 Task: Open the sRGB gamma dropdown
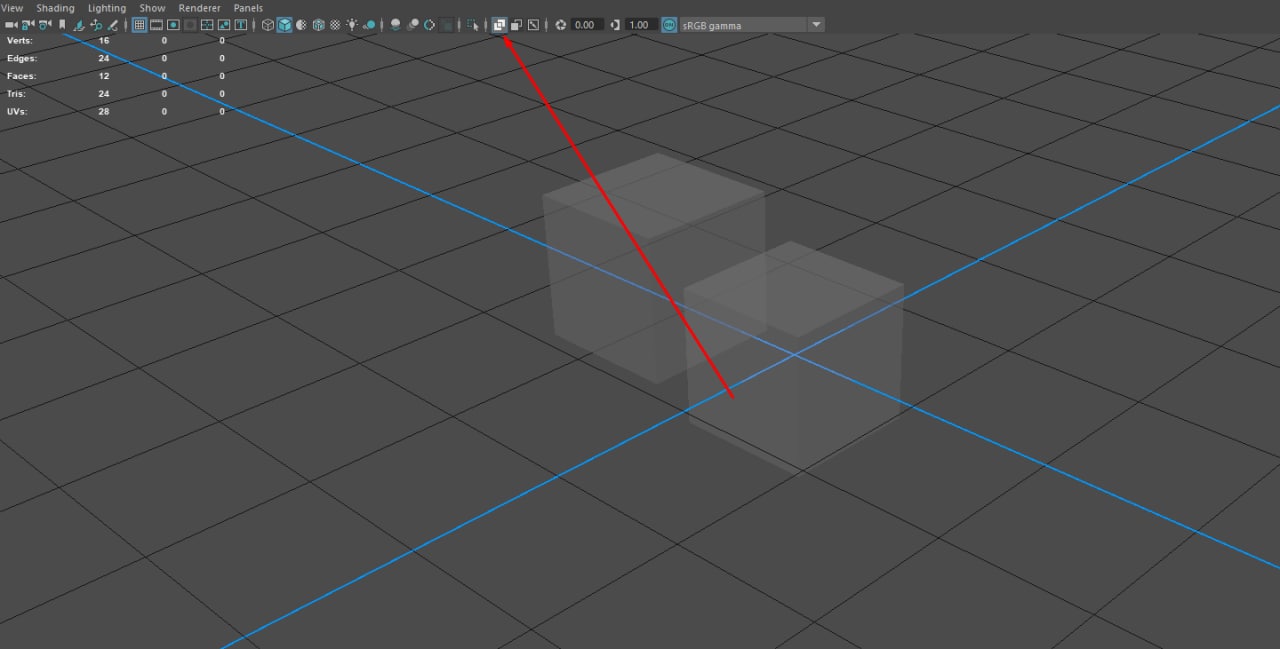coord(753,25)
